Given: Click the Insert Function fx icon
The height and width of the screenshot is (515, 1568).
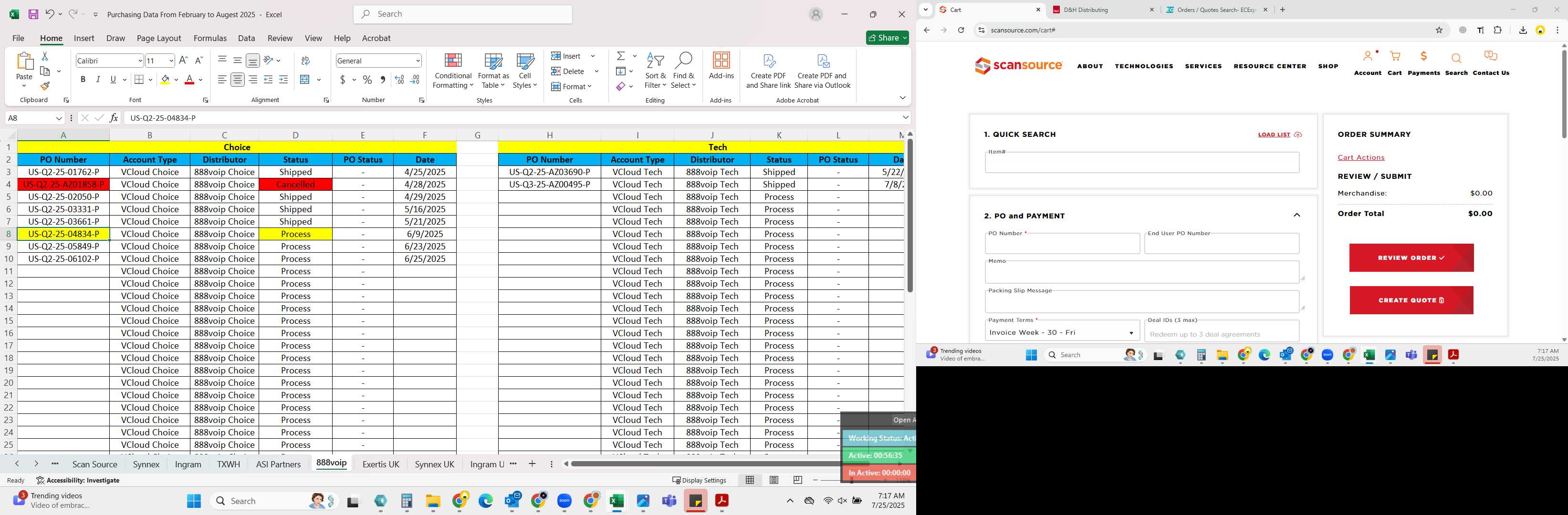Looking at the screenshot, I should pyautogui.click(x=114, y=118).
